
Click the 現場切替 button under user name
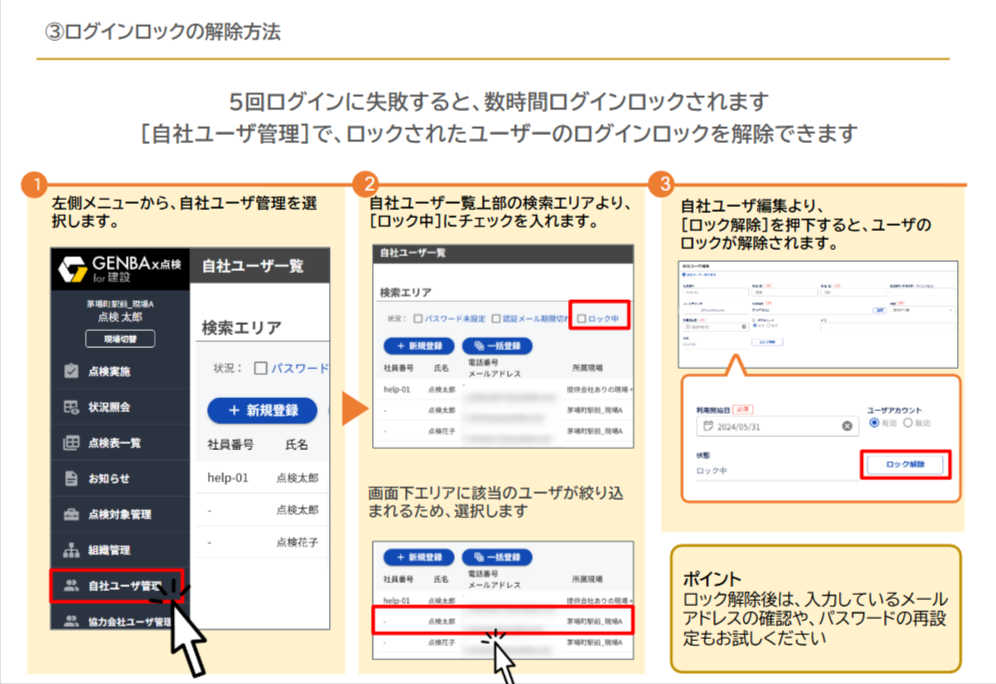point(119,339)
